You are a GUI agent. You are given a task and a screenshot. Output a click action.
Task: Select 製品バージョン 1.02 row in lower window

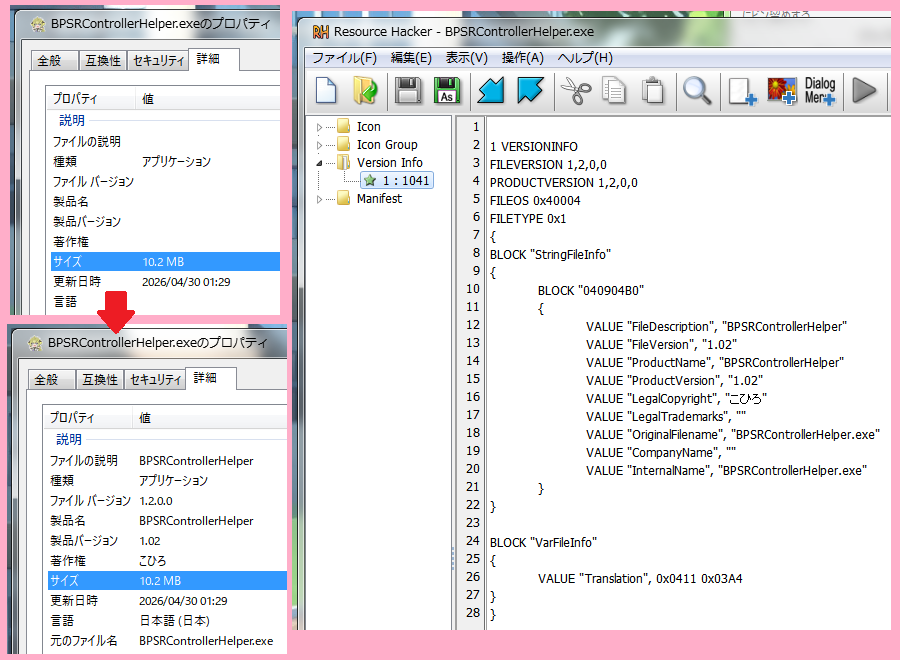point(167,541)
